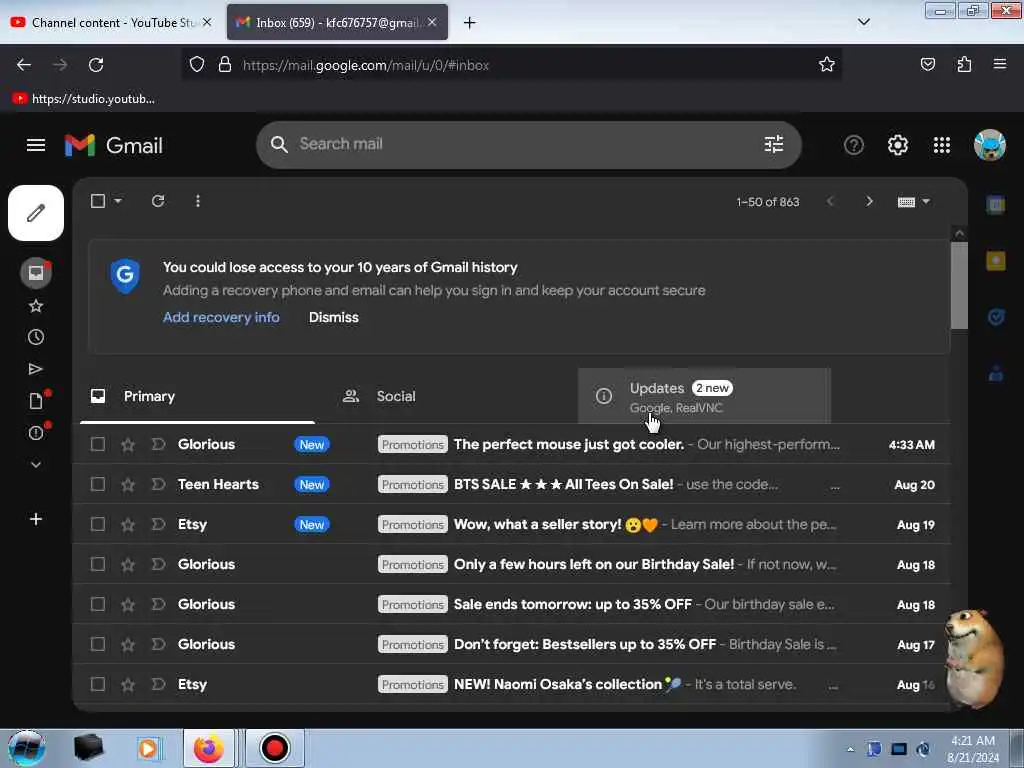Mark Glorious perfect mouse email important

[158, 445]
